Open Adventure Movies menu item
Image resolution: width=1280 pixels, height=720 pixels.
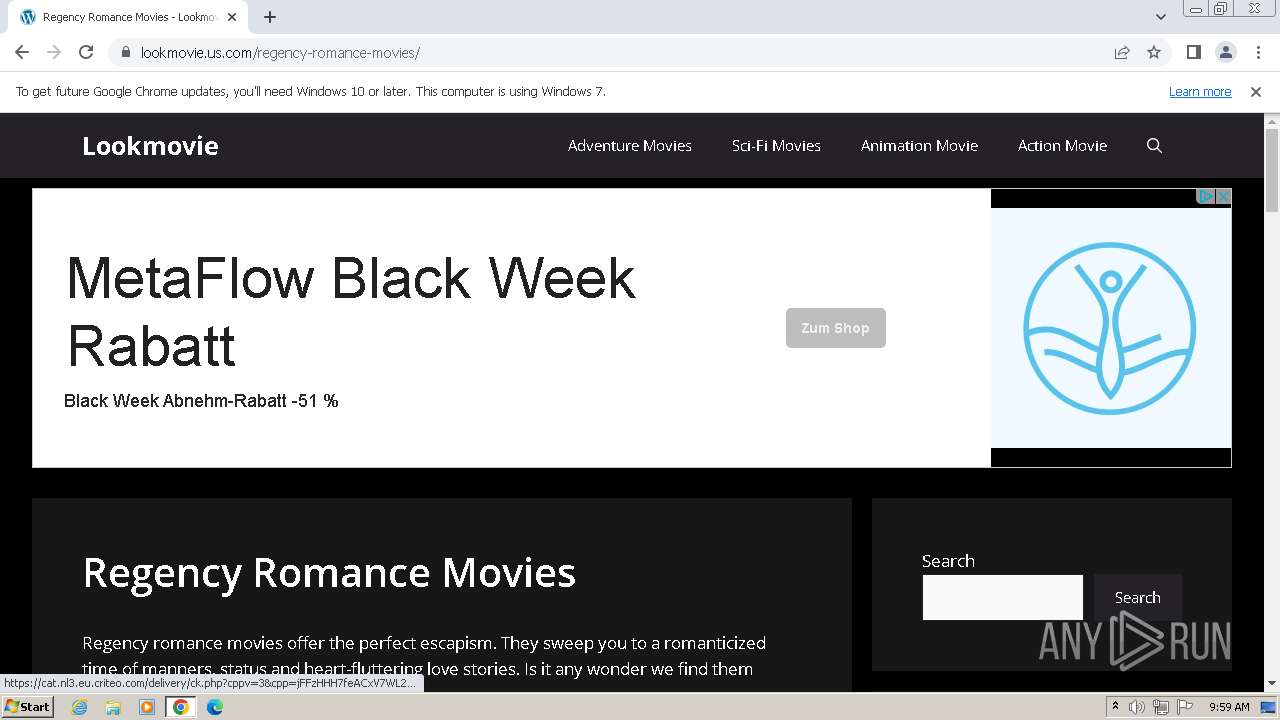630,145
